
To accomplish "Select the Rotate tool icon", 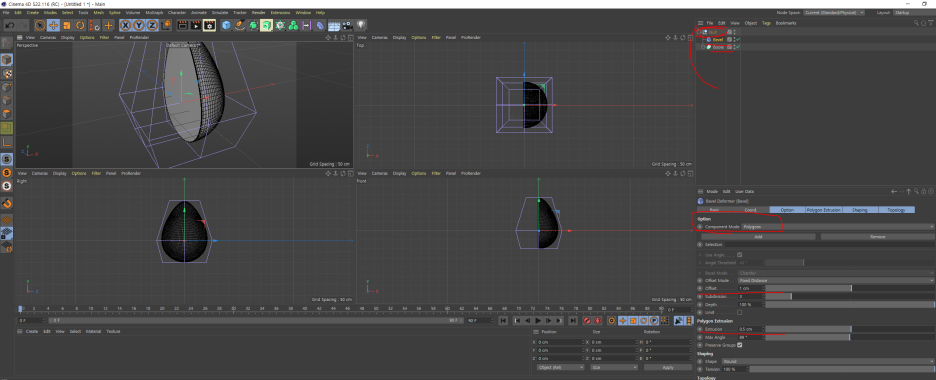I will point(80,25).
